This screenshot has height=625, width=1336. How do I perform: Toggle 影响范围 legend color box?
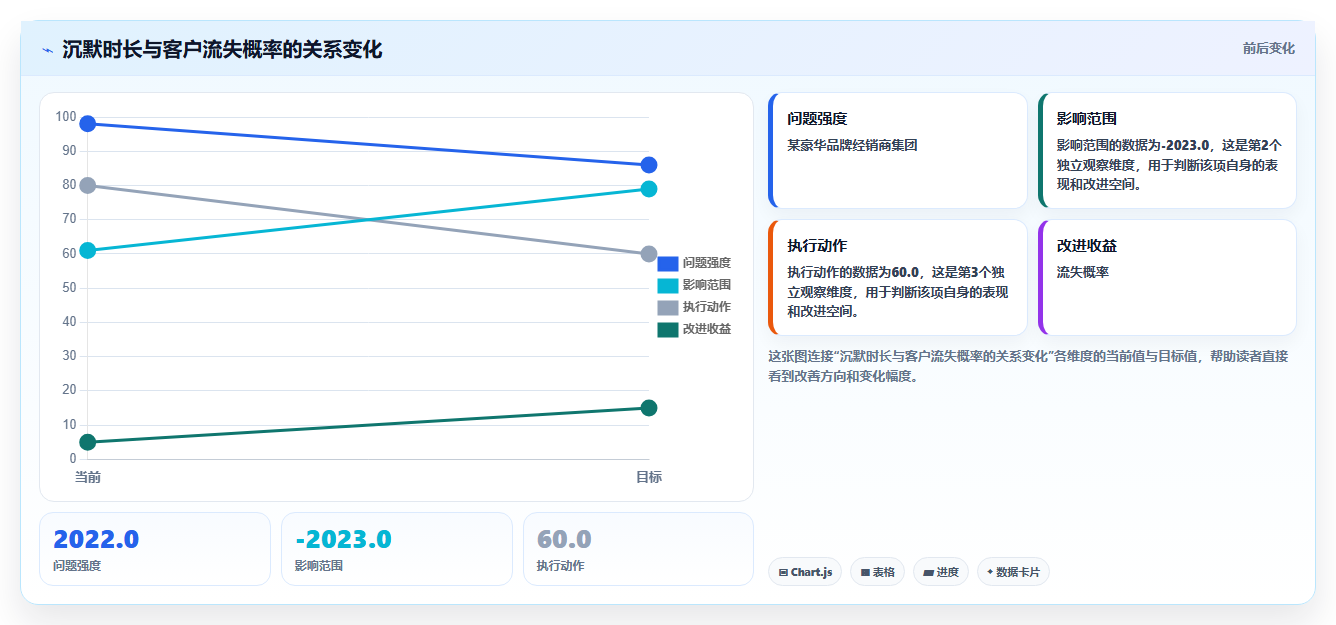668,285
